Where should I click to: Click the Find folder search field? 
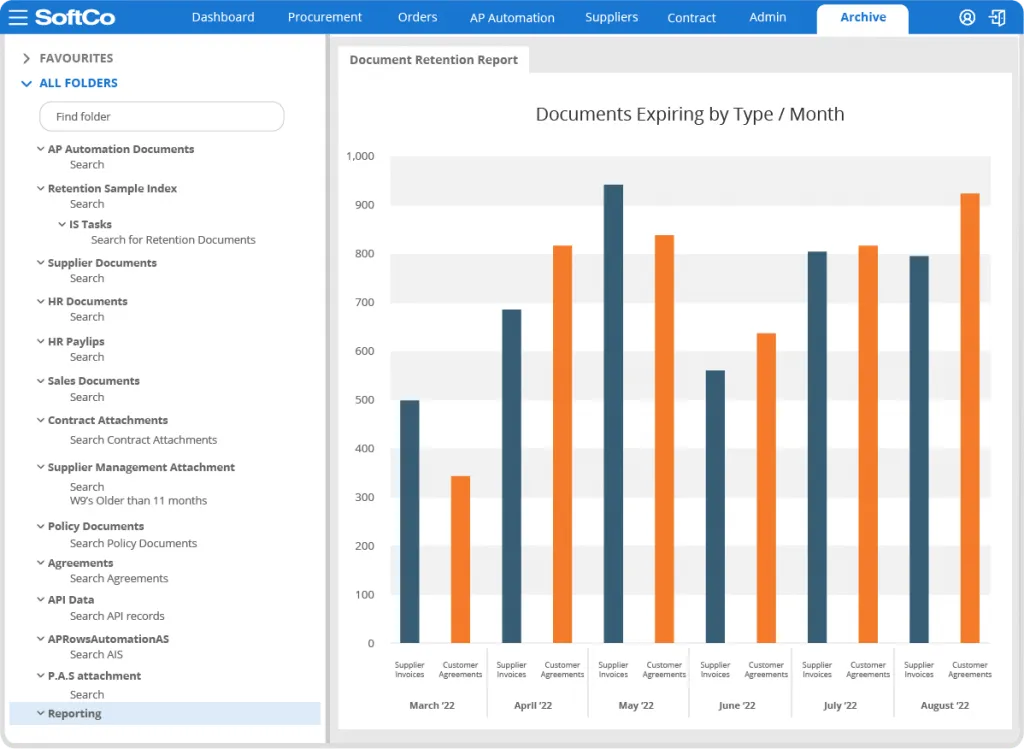[162, 117]
